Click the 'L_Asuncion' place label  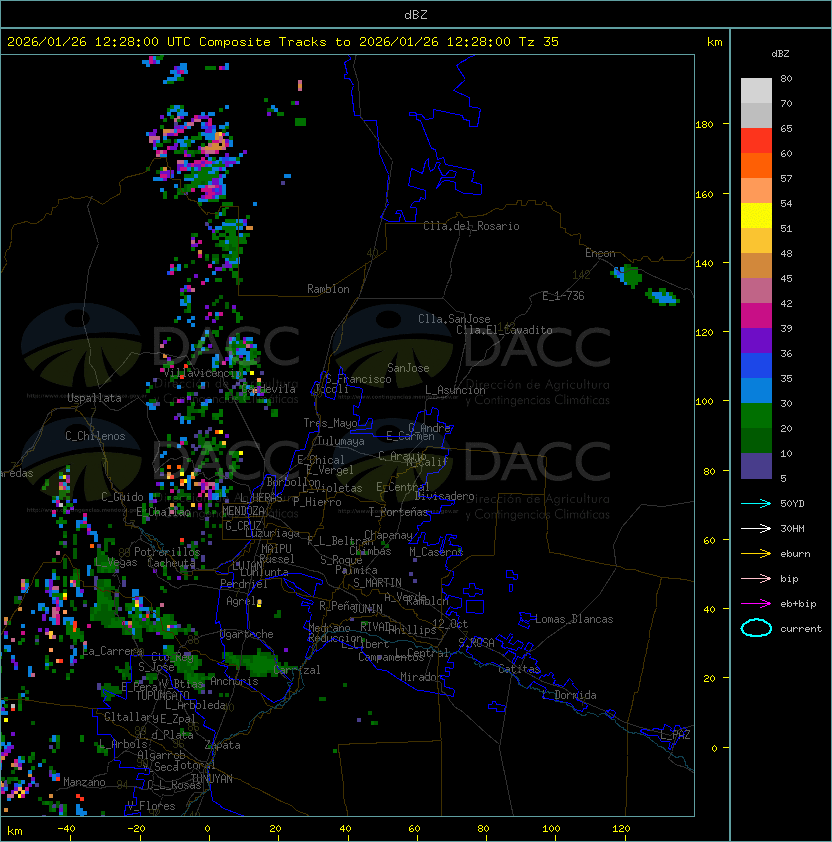(x=455, y=390)
